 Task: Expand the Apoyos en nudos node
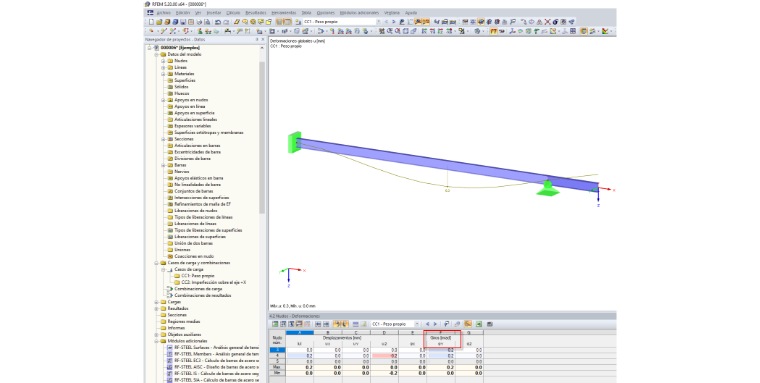click(163, 100)
